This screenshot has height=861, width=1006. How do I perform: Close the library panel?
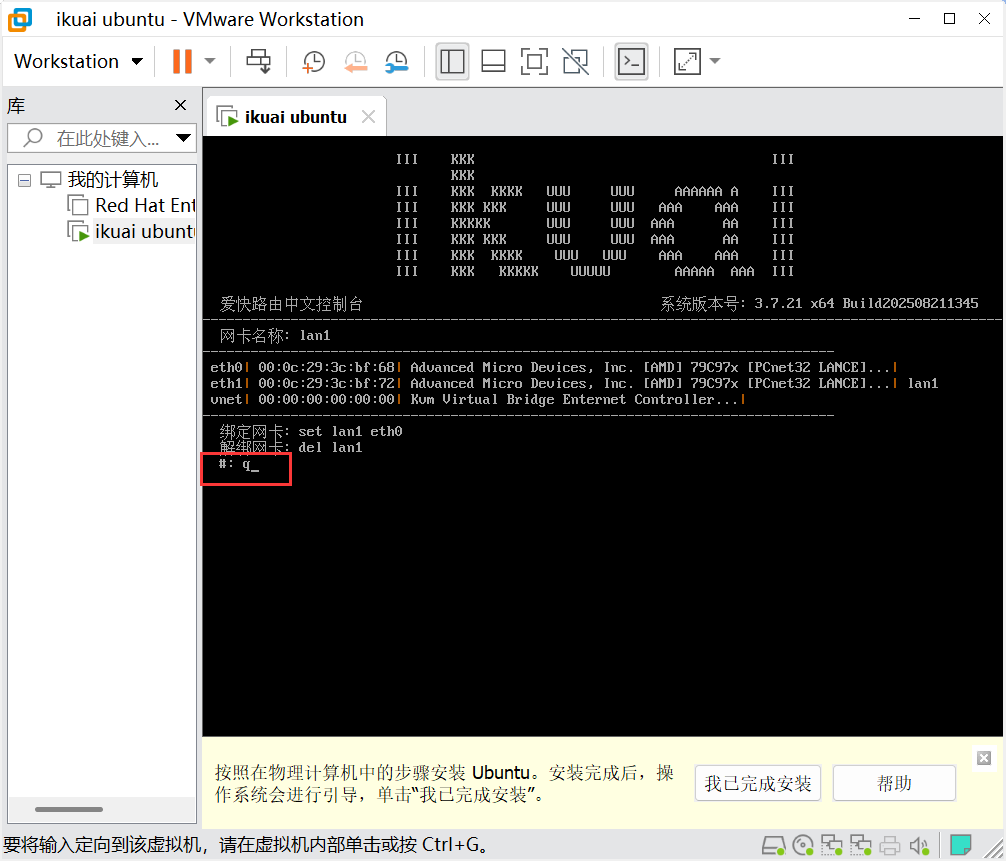coord(181,105)
